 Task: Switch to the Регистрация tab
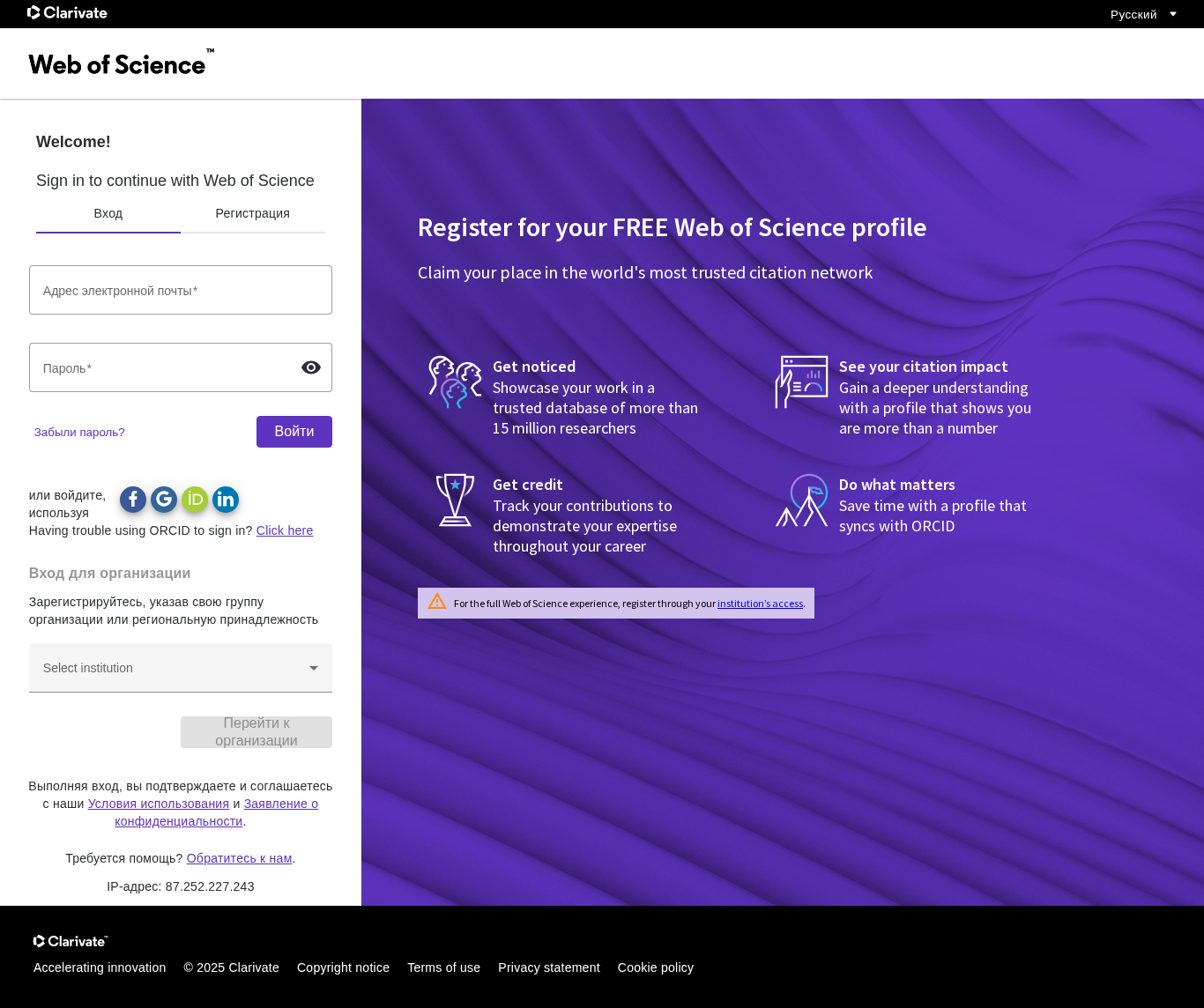[x=253, y=213]
